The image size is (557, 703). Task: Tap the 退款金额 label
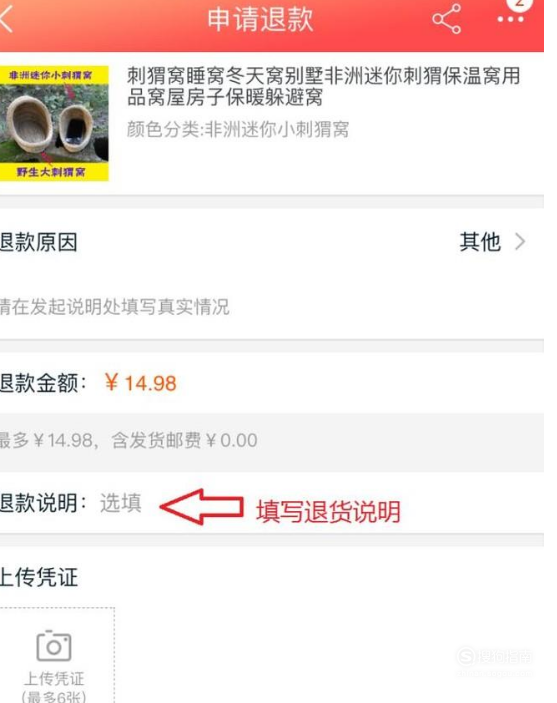point(44,383)
